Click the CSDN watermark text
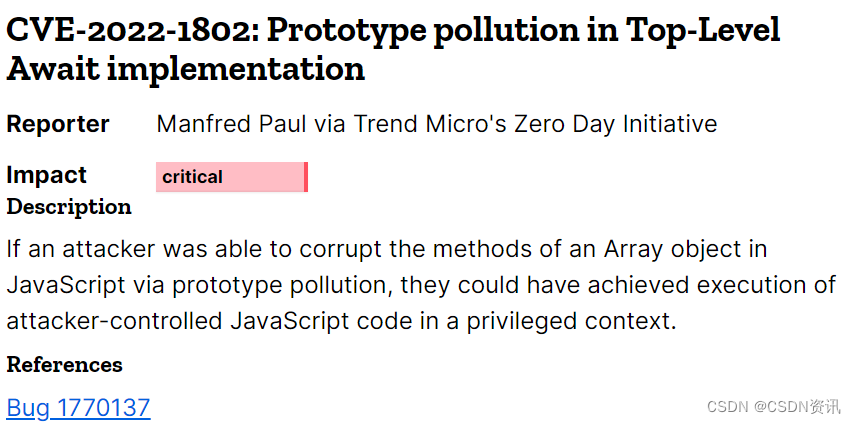 coord(774,406)
